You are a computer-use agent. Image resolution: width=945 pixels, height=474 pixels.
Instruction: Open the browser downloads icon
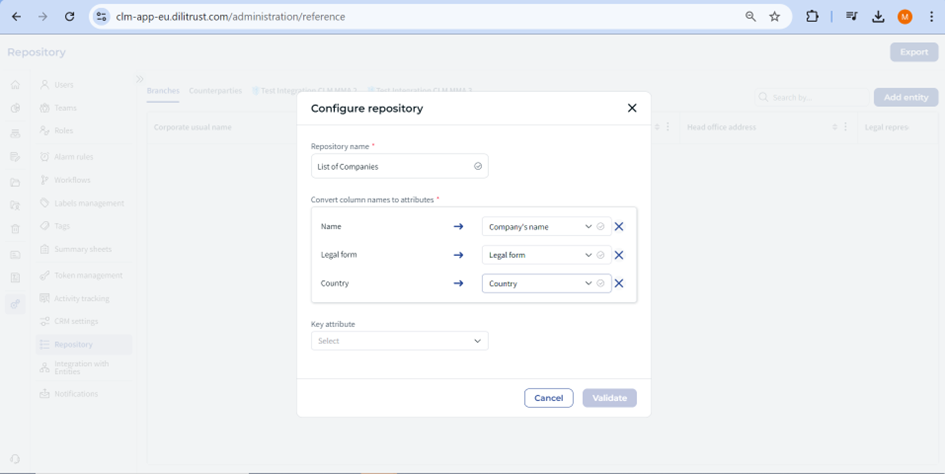tap(878, 17)
